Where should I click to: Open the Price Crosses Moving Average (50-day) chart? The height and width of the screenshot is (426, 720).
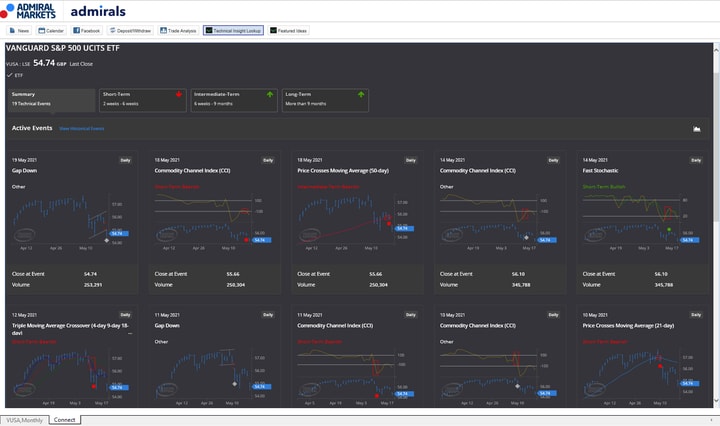click(x=357, y=221)
